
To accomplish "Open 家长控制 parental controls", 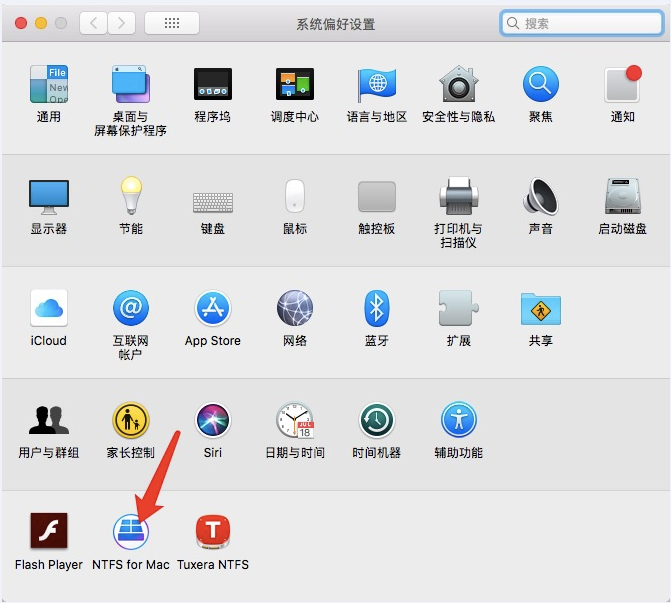I will (131, 420).
